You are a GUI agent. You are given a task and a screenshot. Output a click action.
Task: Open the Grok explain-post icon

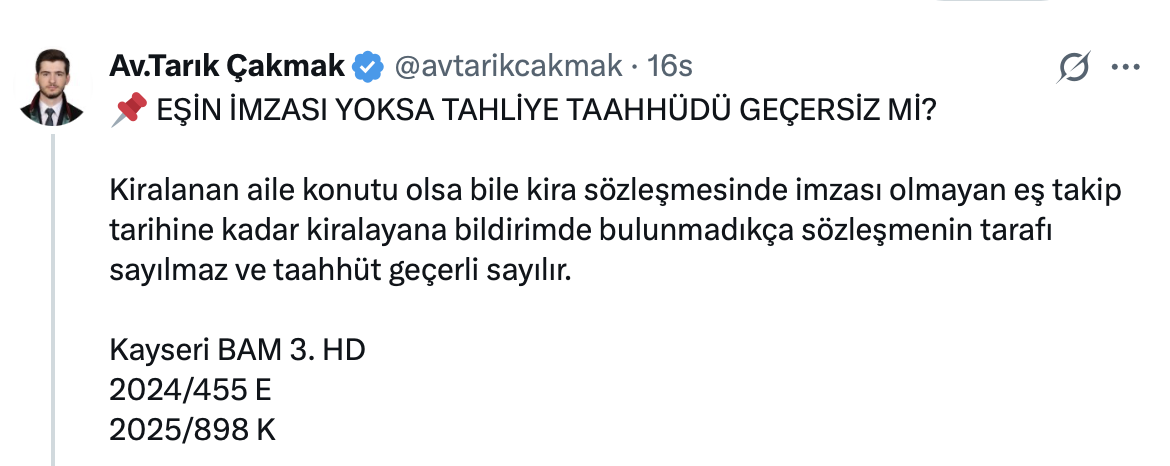coord(1074,69)
